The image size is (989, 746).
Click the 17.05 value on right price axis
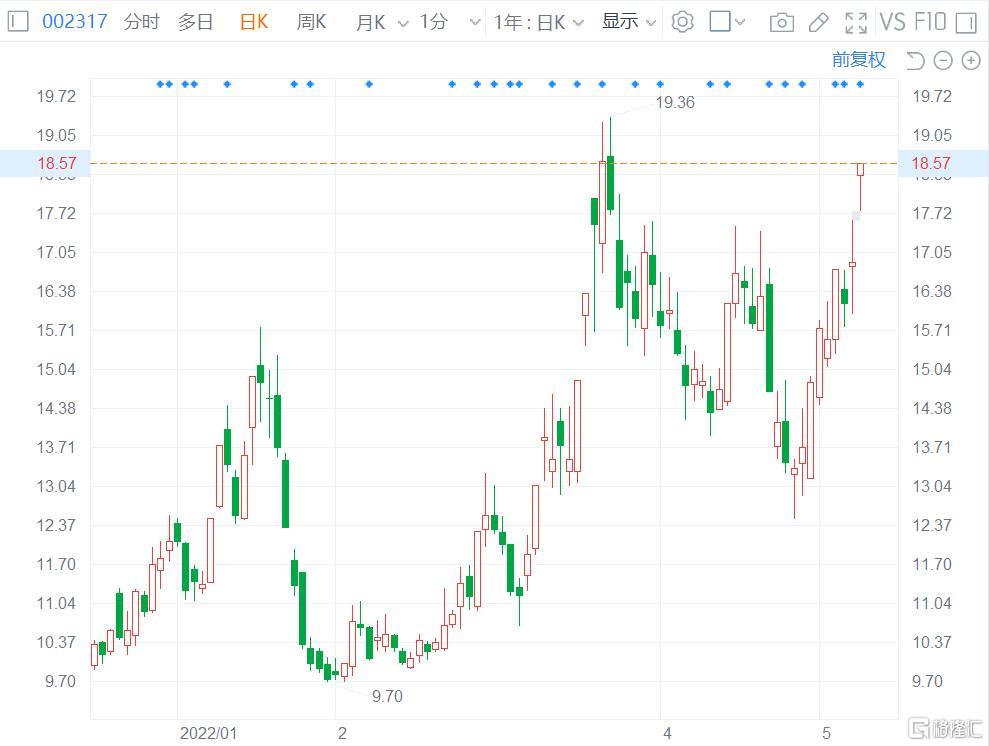pyautogui.click(x=932, y=252)
